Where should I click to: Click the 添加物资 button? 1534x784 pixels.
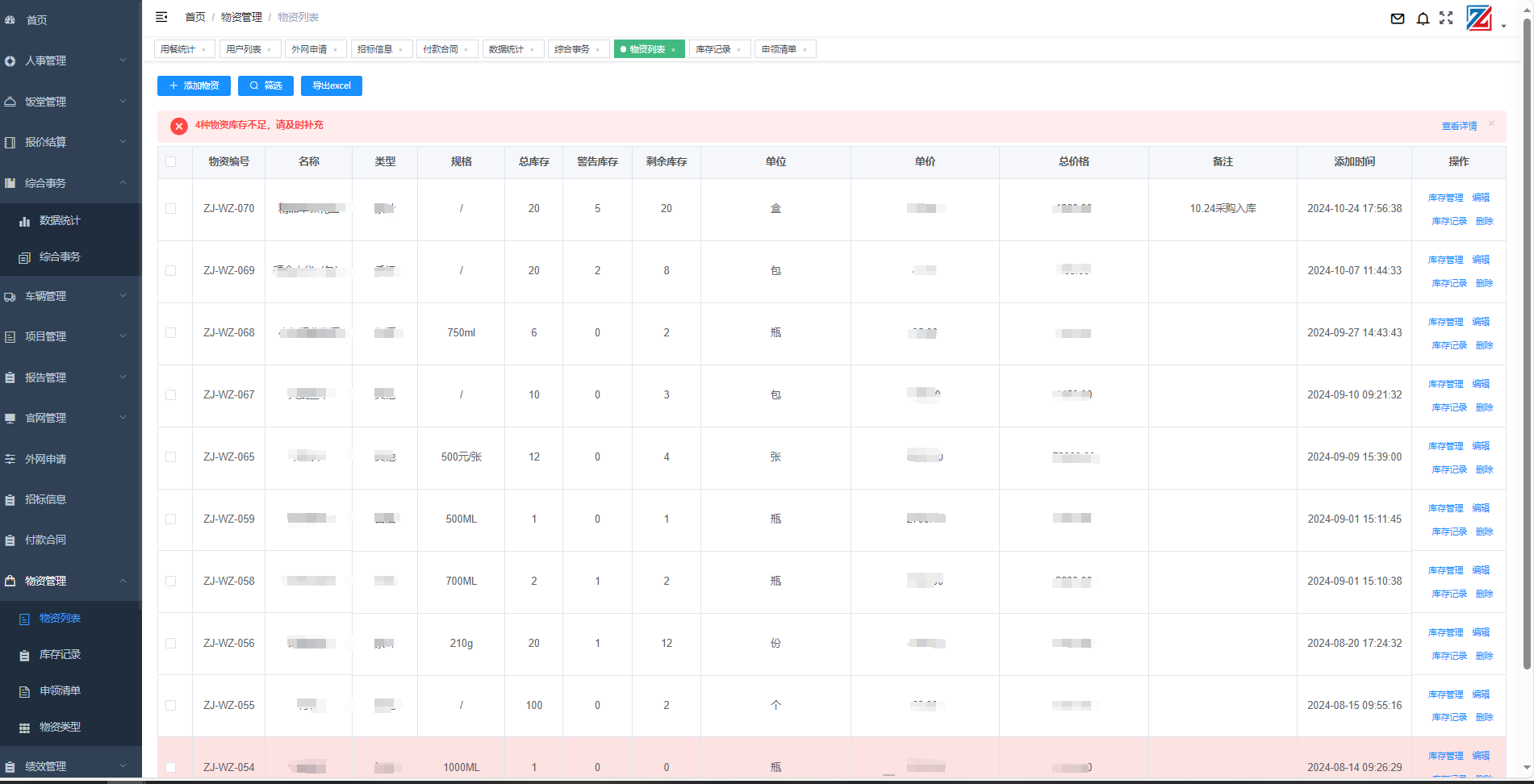(x=194, y=85)
